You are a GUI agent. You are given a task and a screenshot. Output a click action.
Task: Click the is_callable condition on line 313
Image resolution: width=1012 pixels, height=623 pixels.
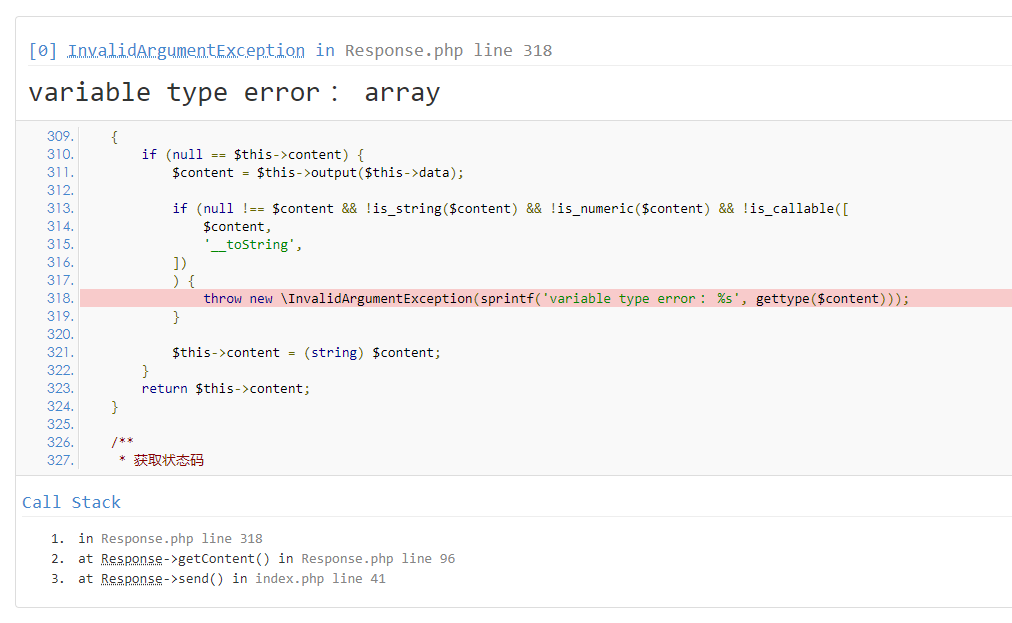pos(795,208)
